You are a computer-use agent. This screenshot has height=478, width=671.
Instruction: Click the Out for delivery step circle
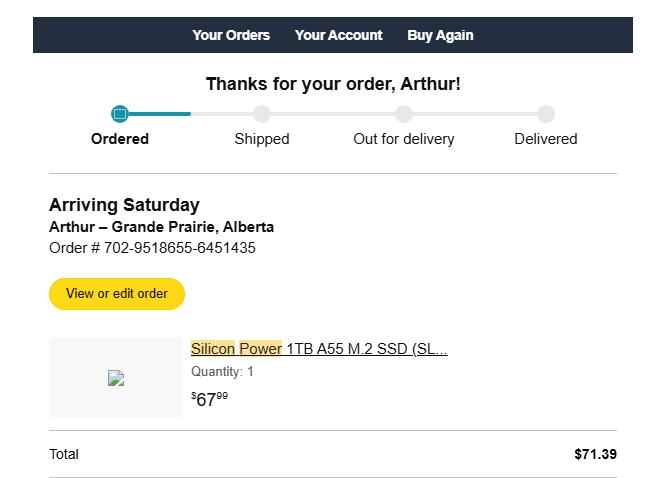pyautogui.click(x=404, y=114)
